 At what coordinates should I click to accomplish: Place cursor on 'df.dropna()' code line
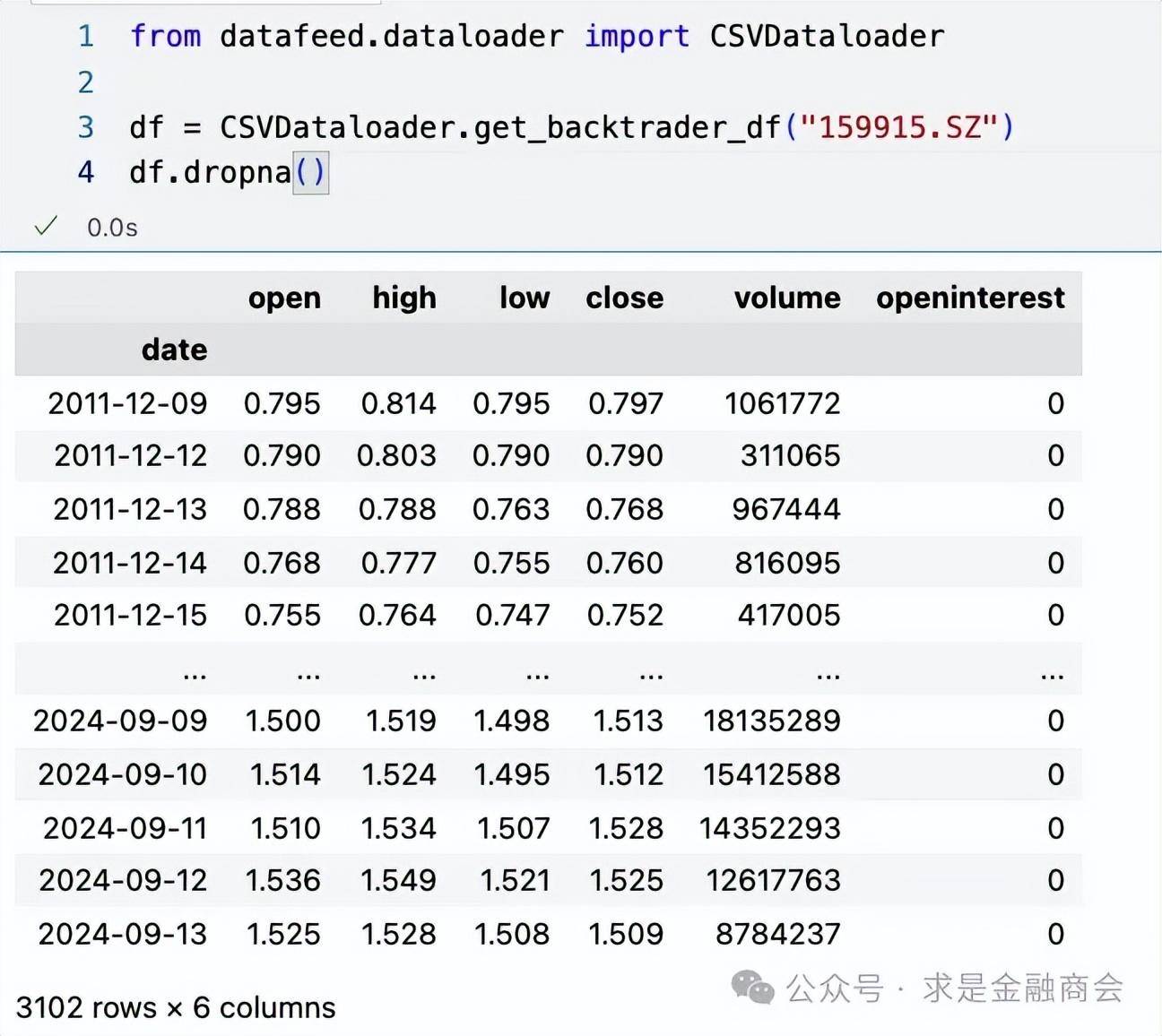228,171
